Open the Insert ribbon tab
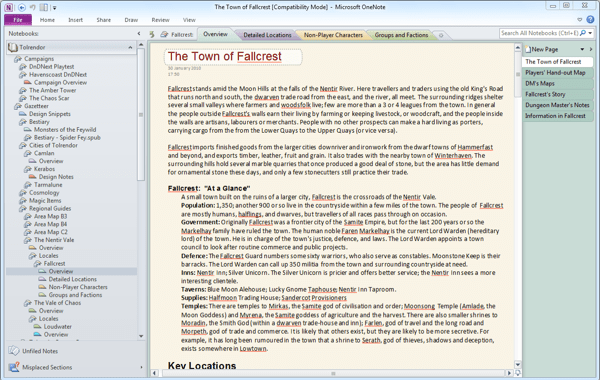This screenshot has height=380, width=600. [75, 20]
